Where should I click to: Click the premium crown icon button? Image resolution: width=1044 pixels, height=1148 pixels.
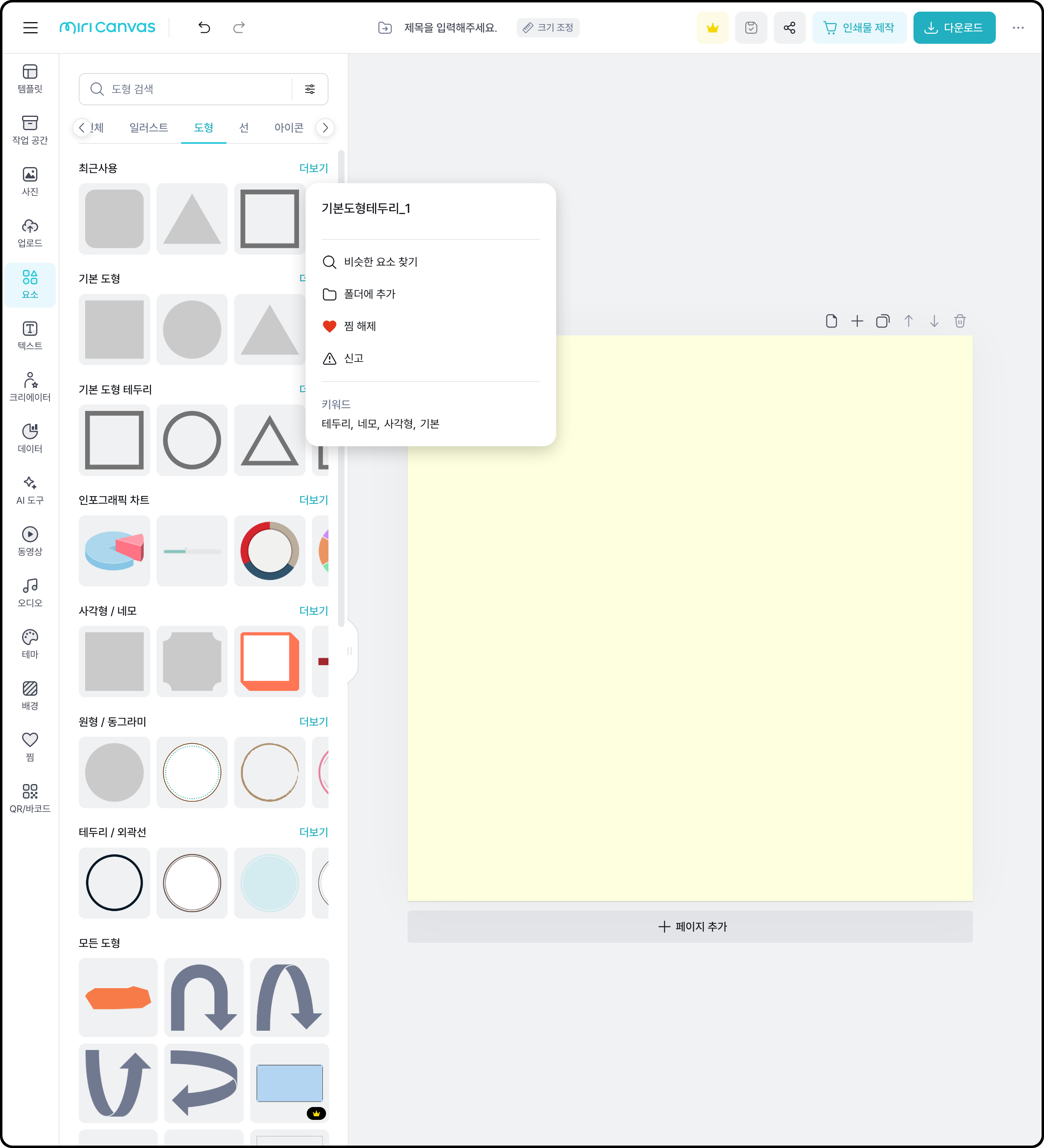click(x=713, y=27)
